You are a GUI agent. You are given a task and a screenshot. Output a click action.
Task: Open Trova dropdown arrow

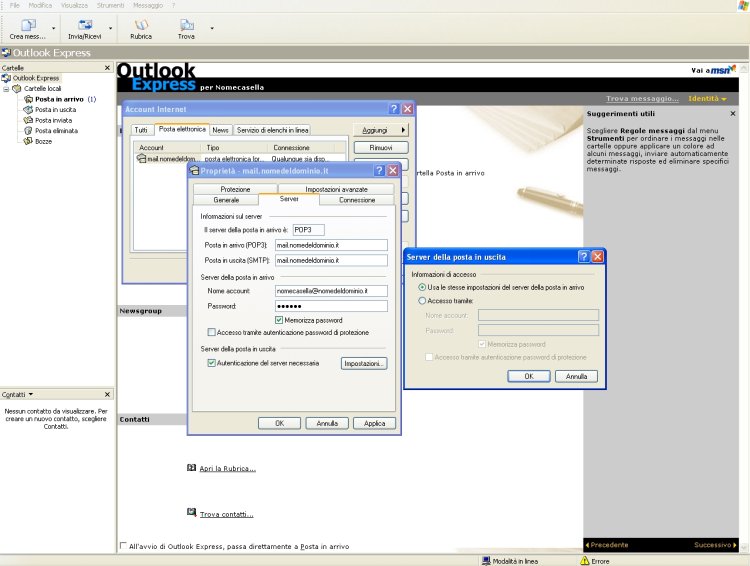tap(212, 28)
